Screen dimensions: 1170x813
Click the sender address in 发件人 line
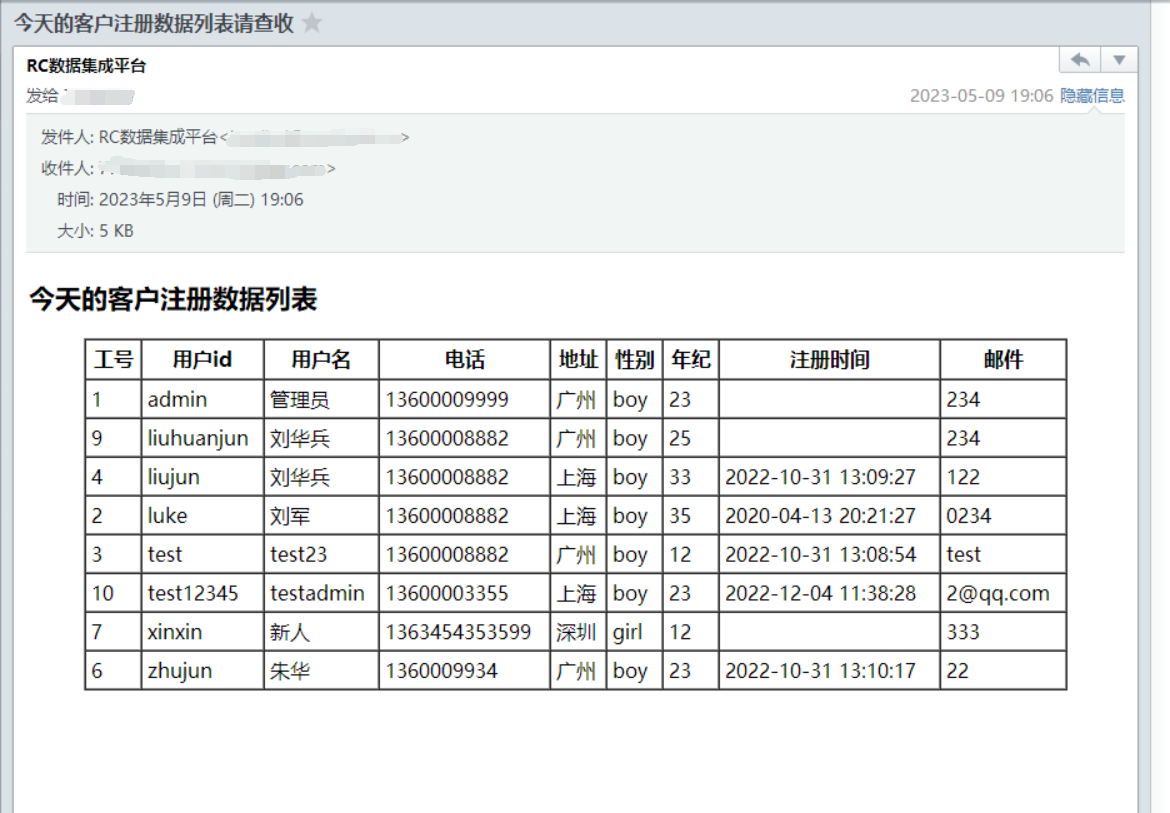tap(314, 138)
